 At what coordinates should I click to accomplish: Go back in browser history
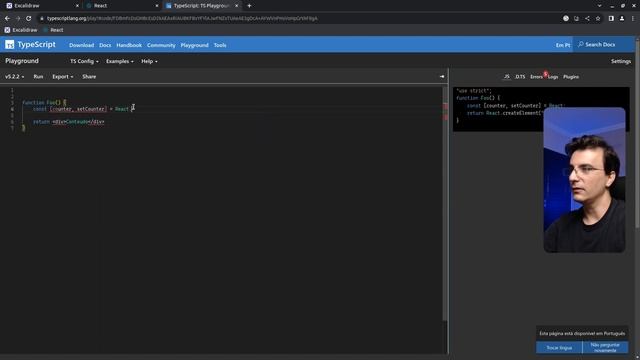7,18
